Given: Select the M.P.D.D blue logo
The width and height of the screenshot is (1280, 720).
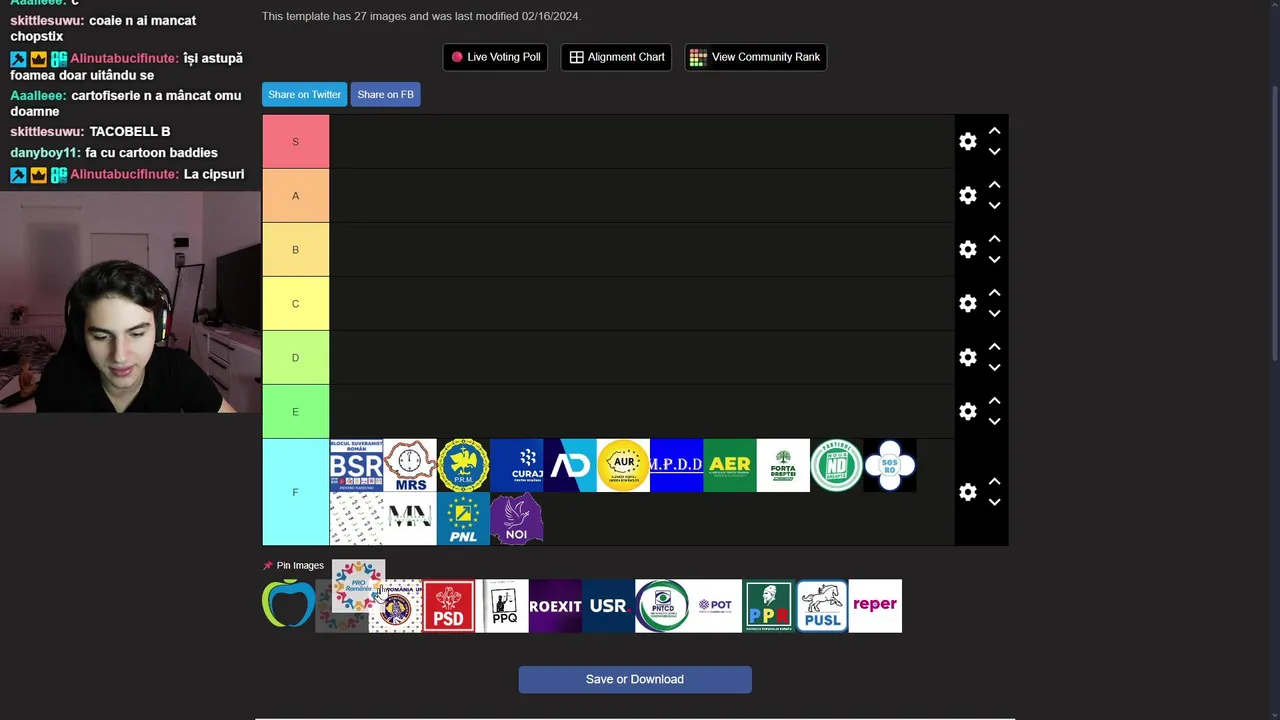Looking at the screenshot, I should 676,465.
